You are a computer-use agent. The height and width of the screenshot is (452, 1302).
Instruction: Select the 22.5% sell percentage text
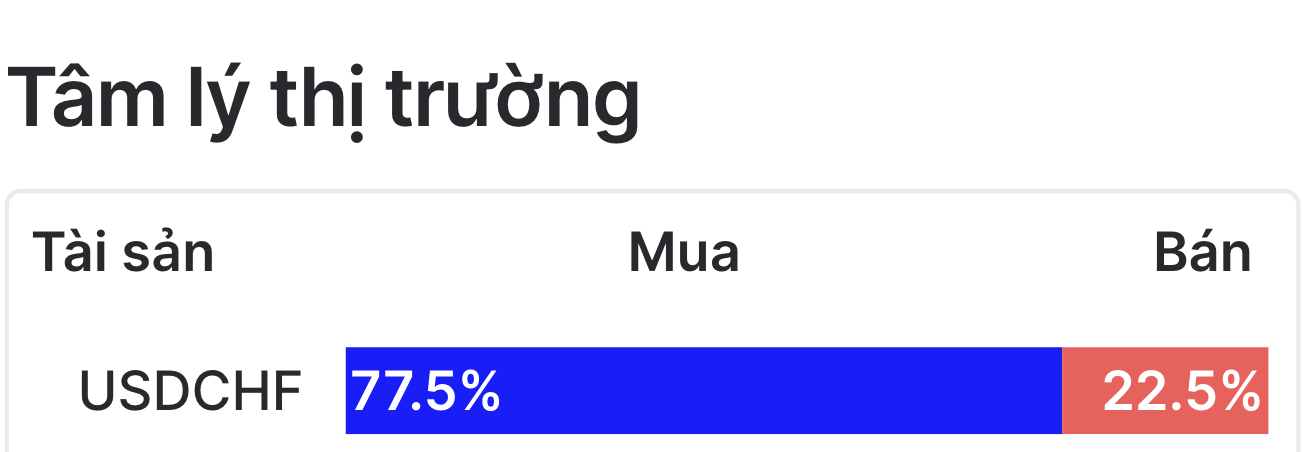1181,391
